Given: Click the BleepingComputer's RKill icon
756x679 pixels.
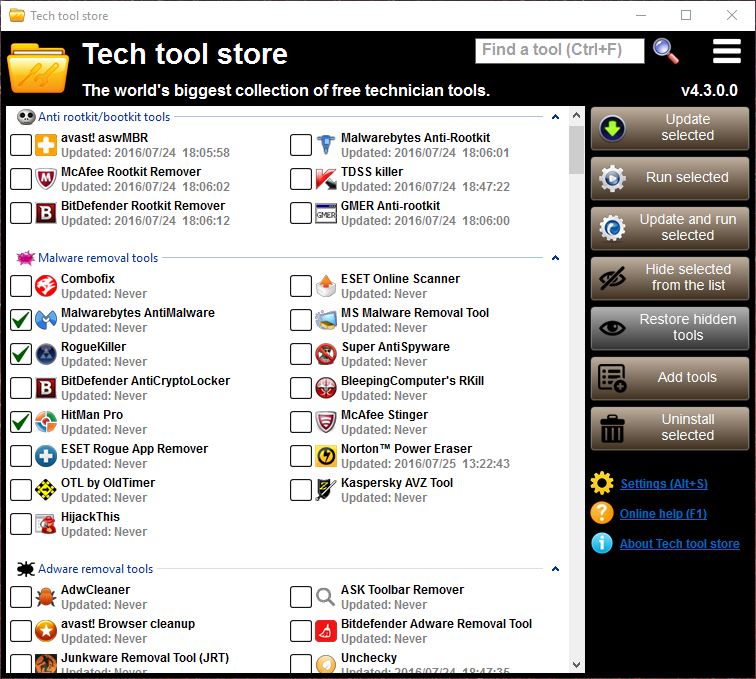Looking at the screenshot, I should coord(326,388).
